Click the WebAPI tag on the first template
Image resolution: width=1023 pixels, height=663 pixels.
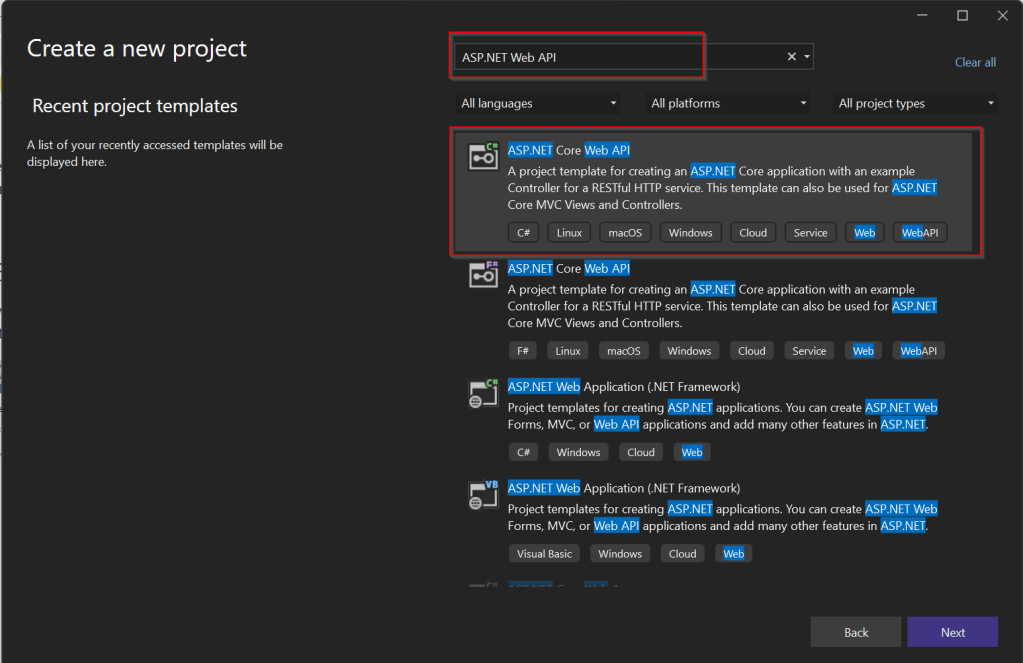(x=919, y=232)
